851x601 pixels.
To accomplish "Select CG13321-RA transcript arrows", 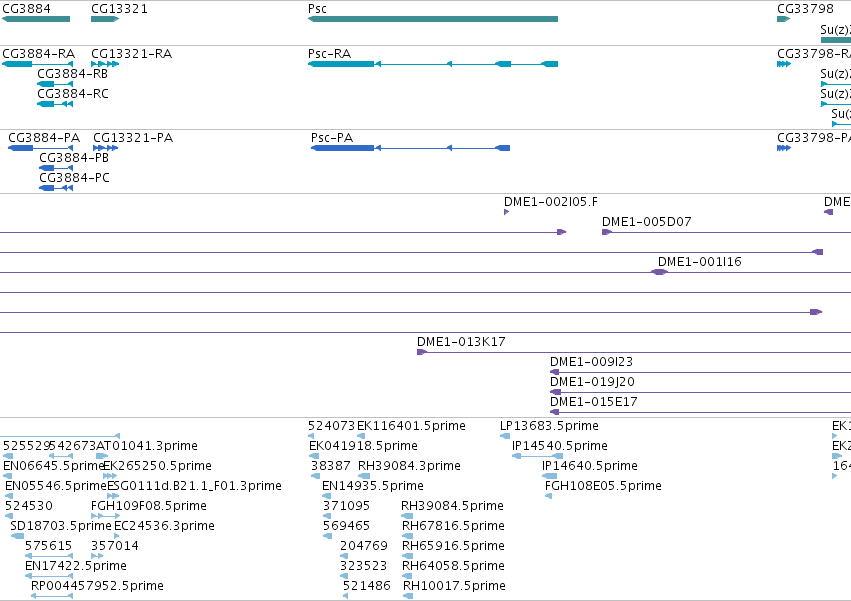I will coord(105,64).
